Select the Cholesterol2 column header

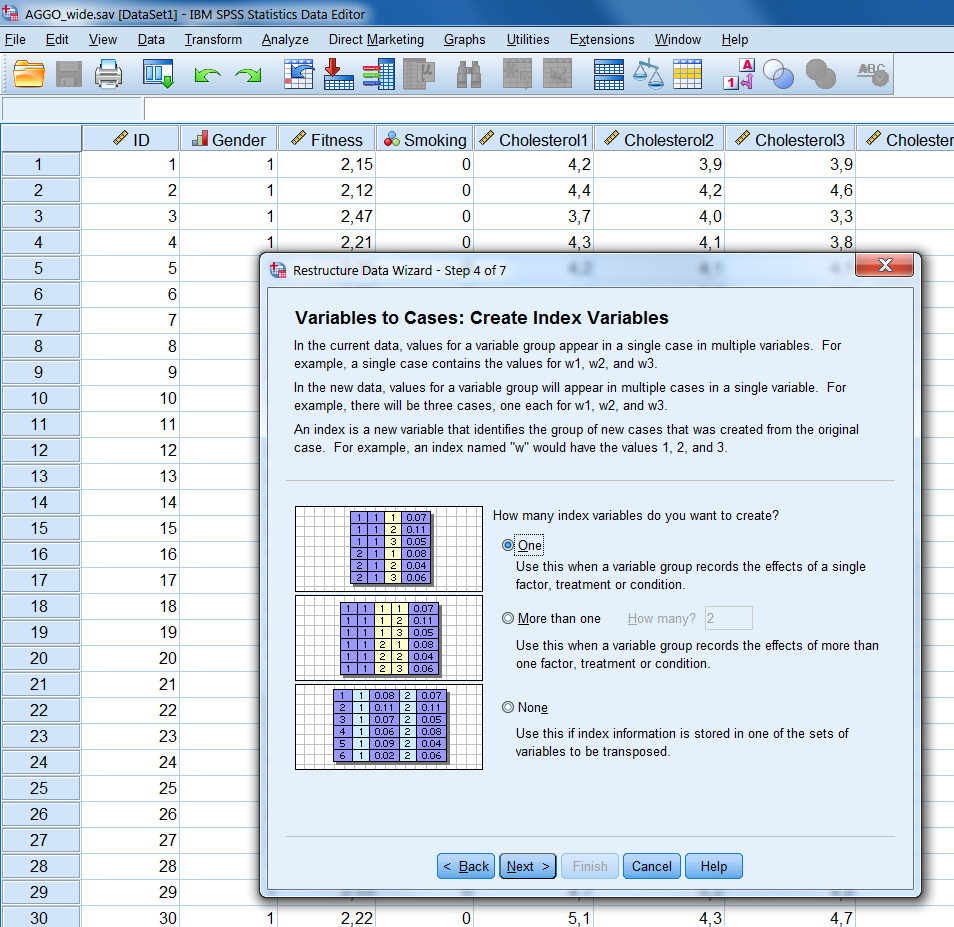[x=658, y=139]
